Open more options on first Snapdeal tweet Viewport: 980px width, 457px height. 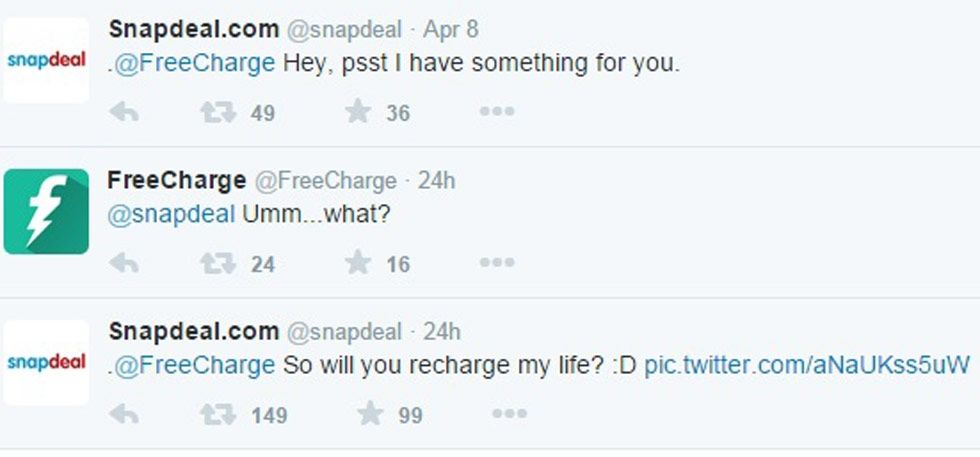point(496,113)
